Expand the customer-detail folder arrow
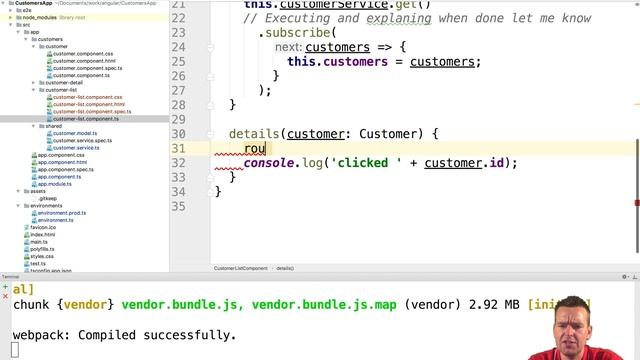 click(x=33, y=82)
